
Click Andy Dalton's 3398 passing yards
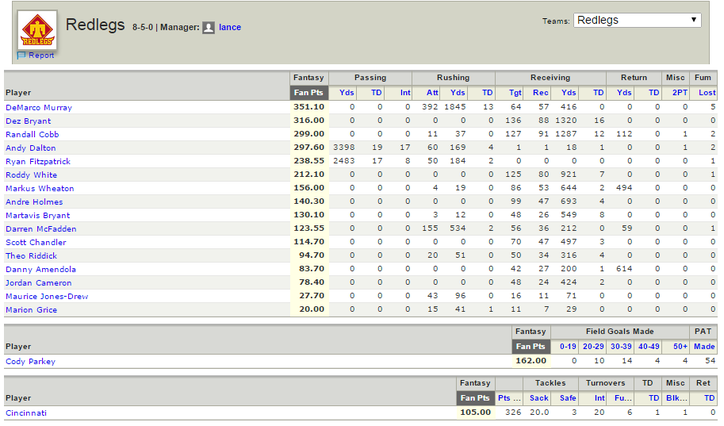[344, 148]
